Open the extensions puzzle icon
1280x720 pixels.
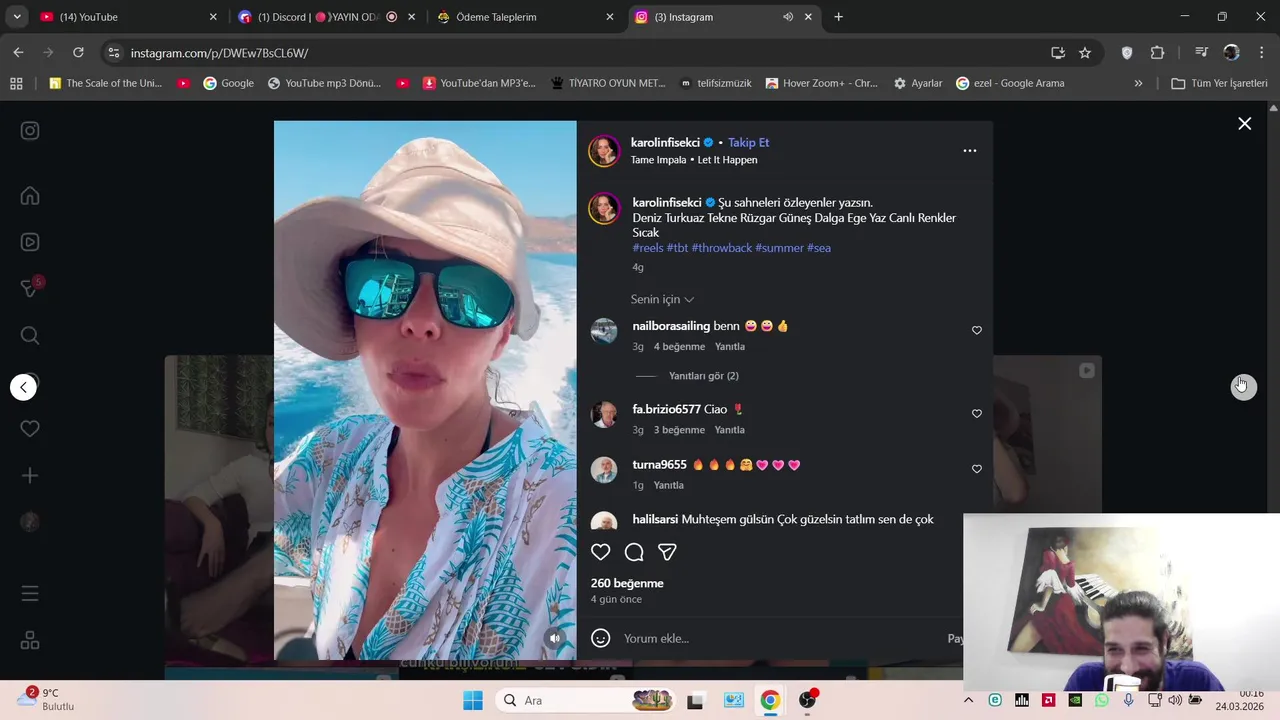pyautogui.click(x=1157, y=53)
